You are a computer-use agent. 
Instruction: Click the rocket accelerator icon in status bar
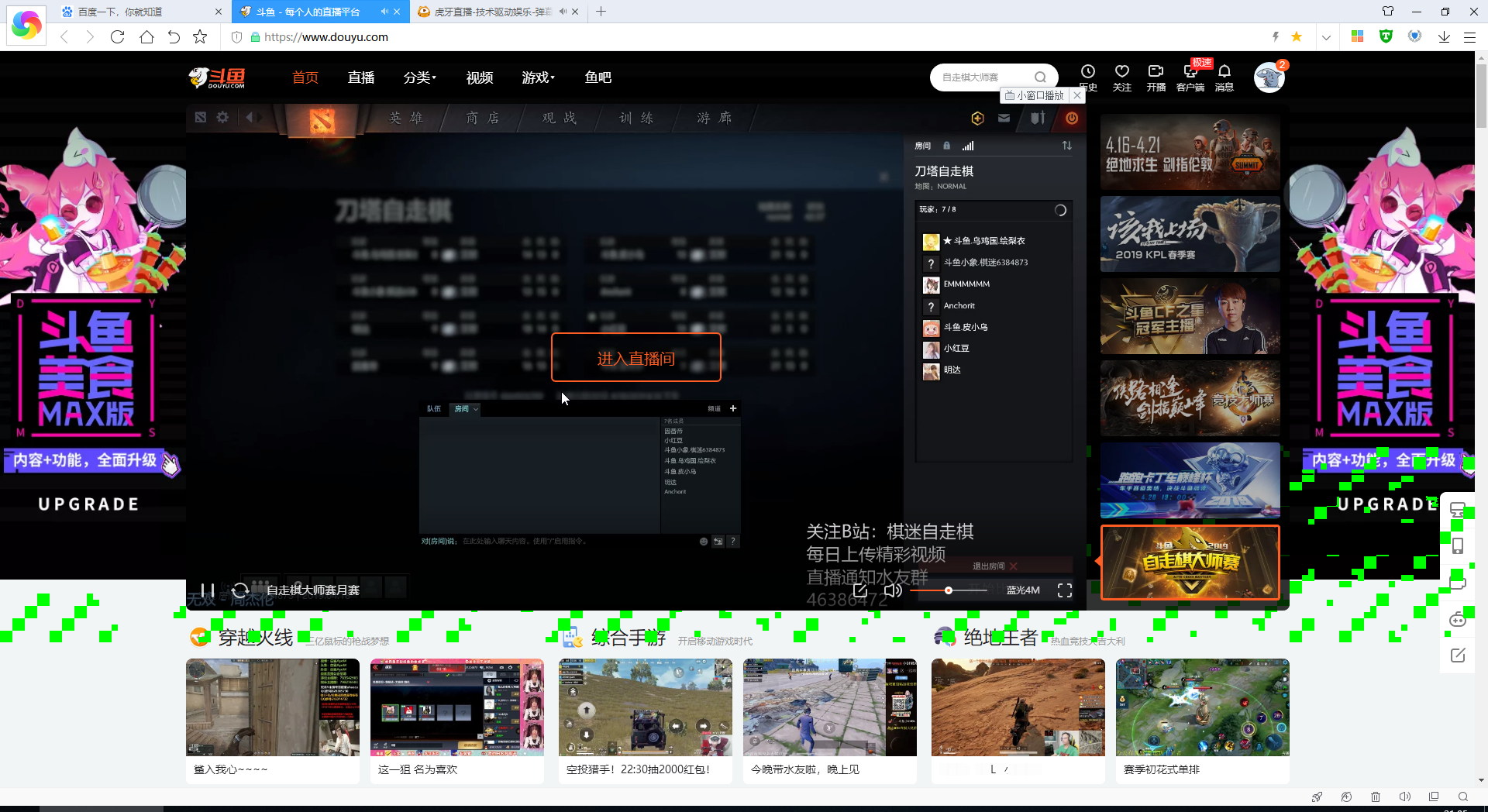coord(1317,797)
